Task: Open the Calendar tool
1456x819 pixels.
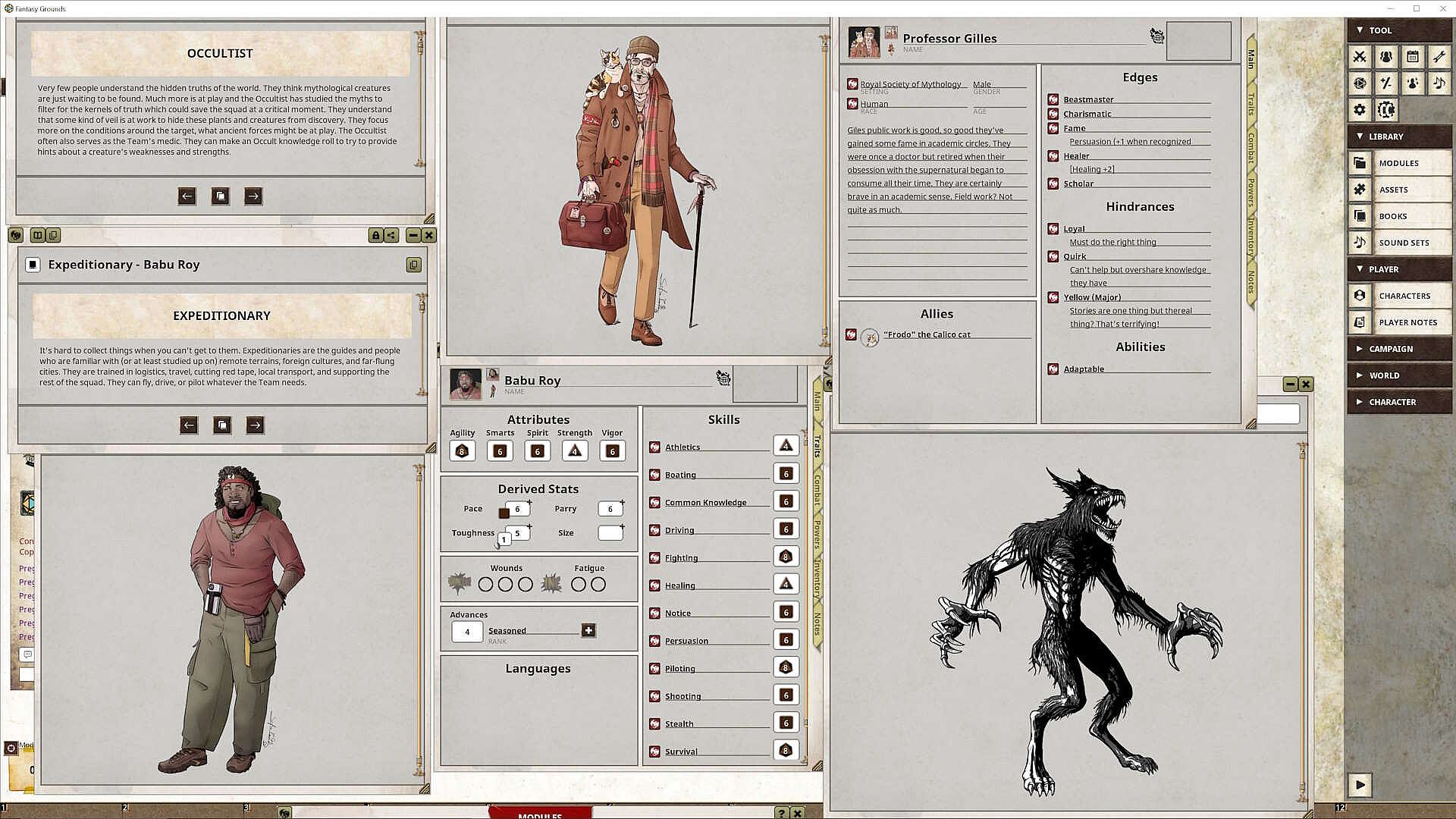Action: [1412, 57]
